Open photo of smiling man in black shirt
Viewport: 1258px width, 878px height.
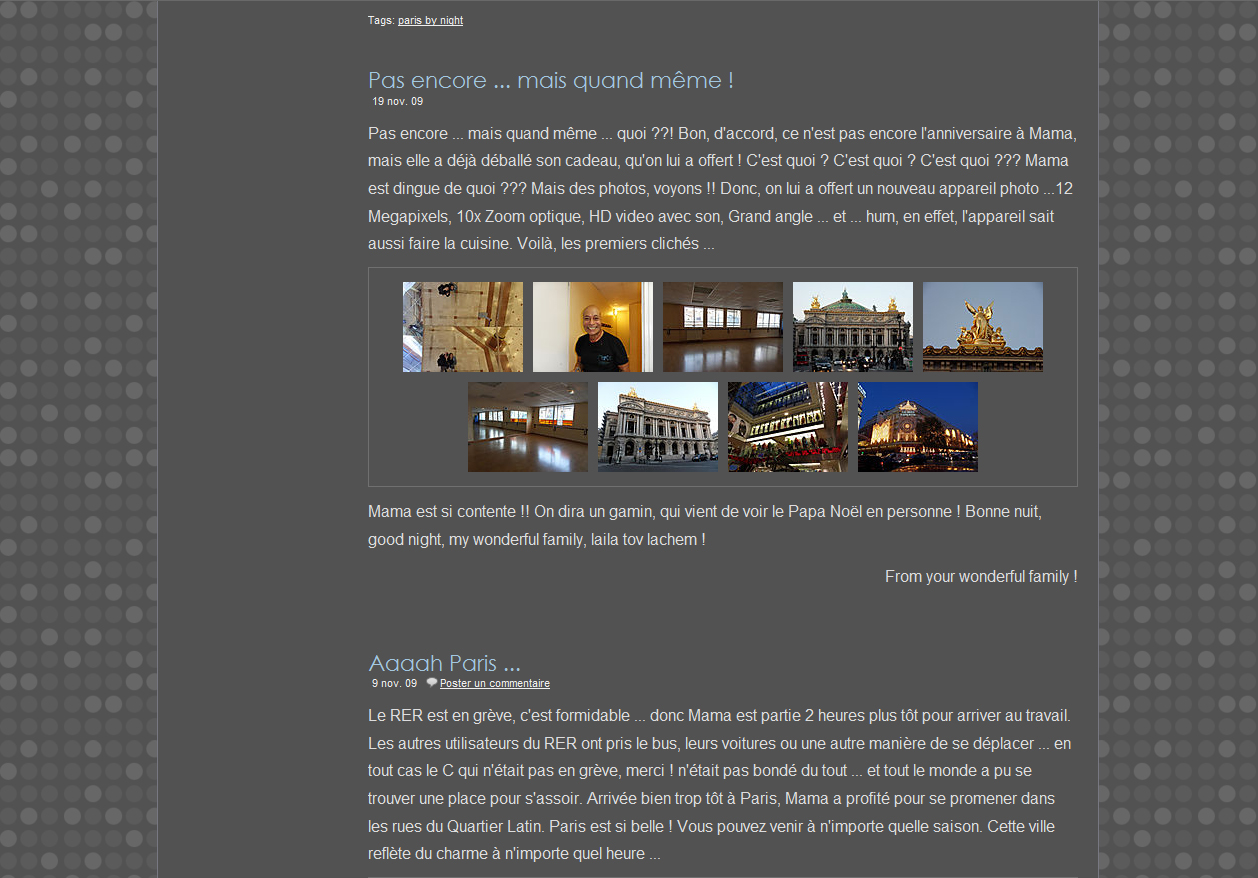coord(592,327)
